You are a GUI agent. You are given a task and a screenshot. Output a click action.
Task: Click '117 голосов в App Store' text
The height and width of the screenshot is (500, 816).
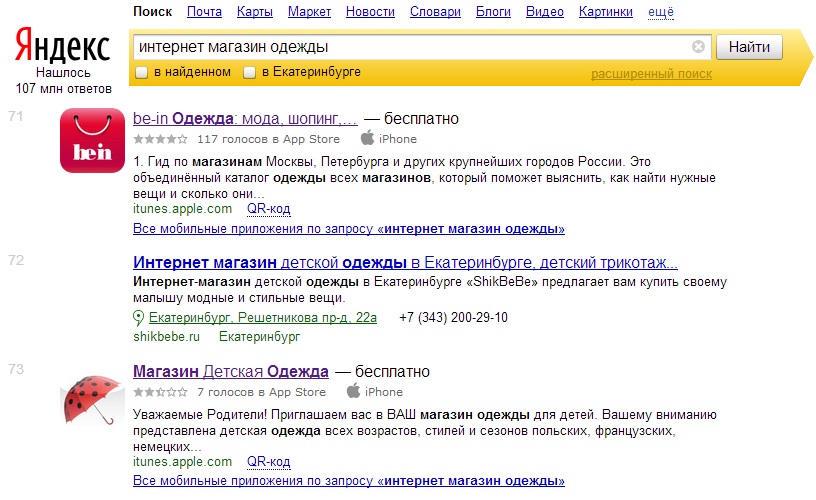[x=268, y=139]
